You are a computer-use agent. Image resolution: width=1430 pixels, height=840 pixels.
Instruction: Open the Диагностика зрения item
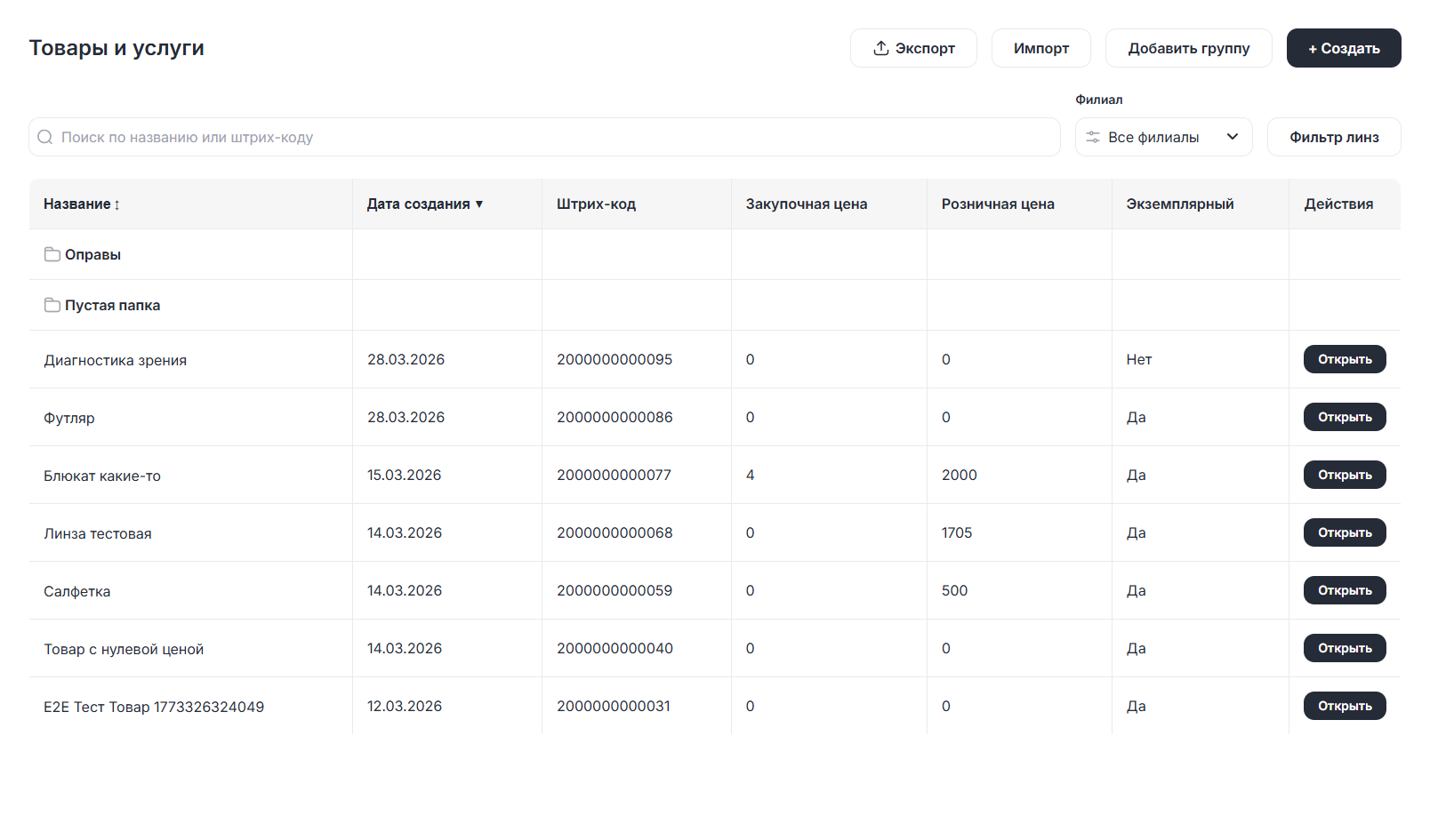(1345, 359)
